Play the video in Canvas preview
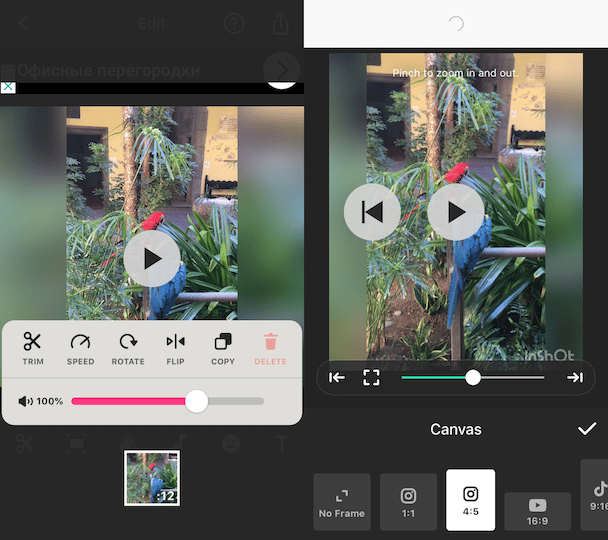 [456, 212]
